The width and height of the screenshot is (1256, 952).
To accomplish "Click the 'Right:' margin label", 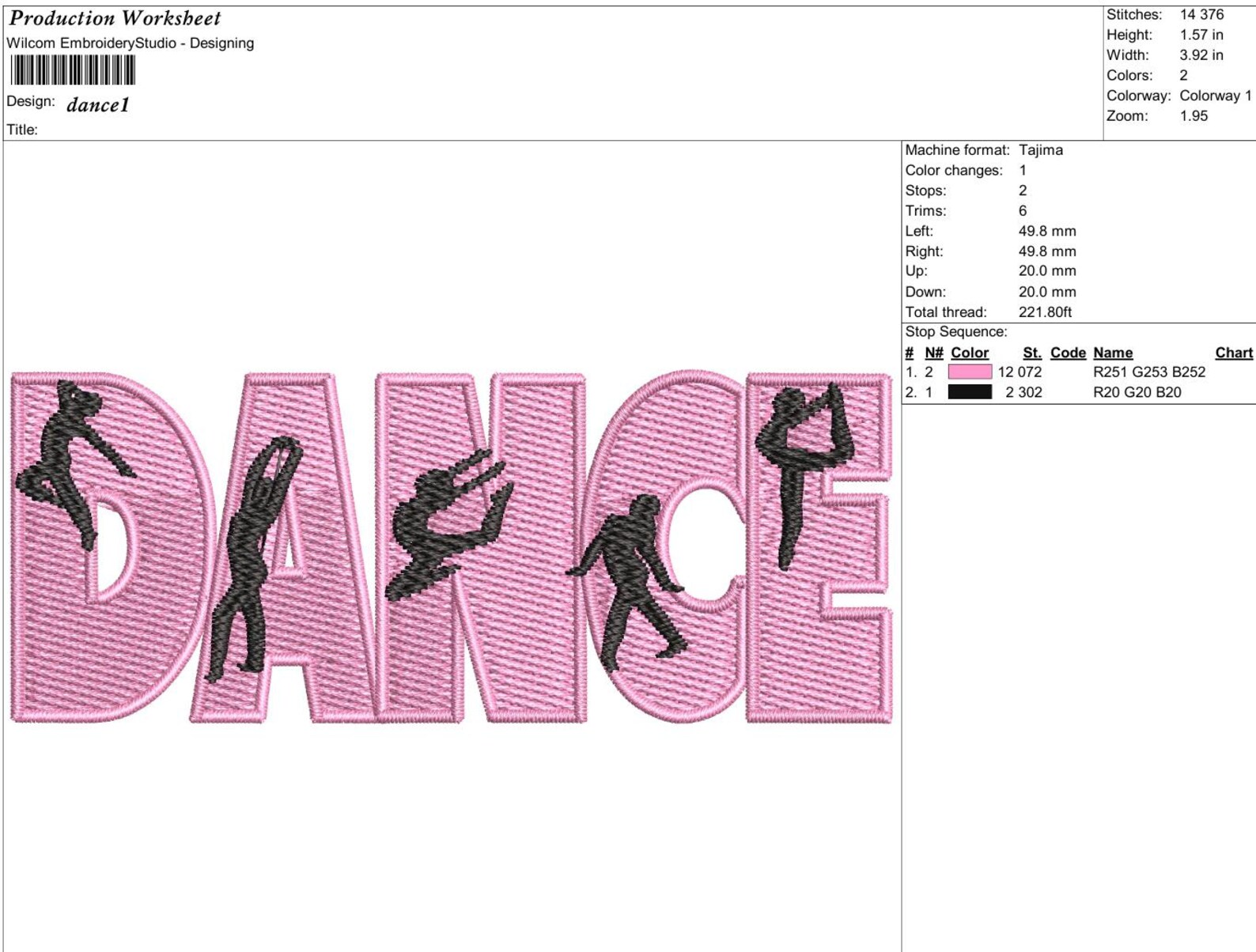I will point(925,251).
